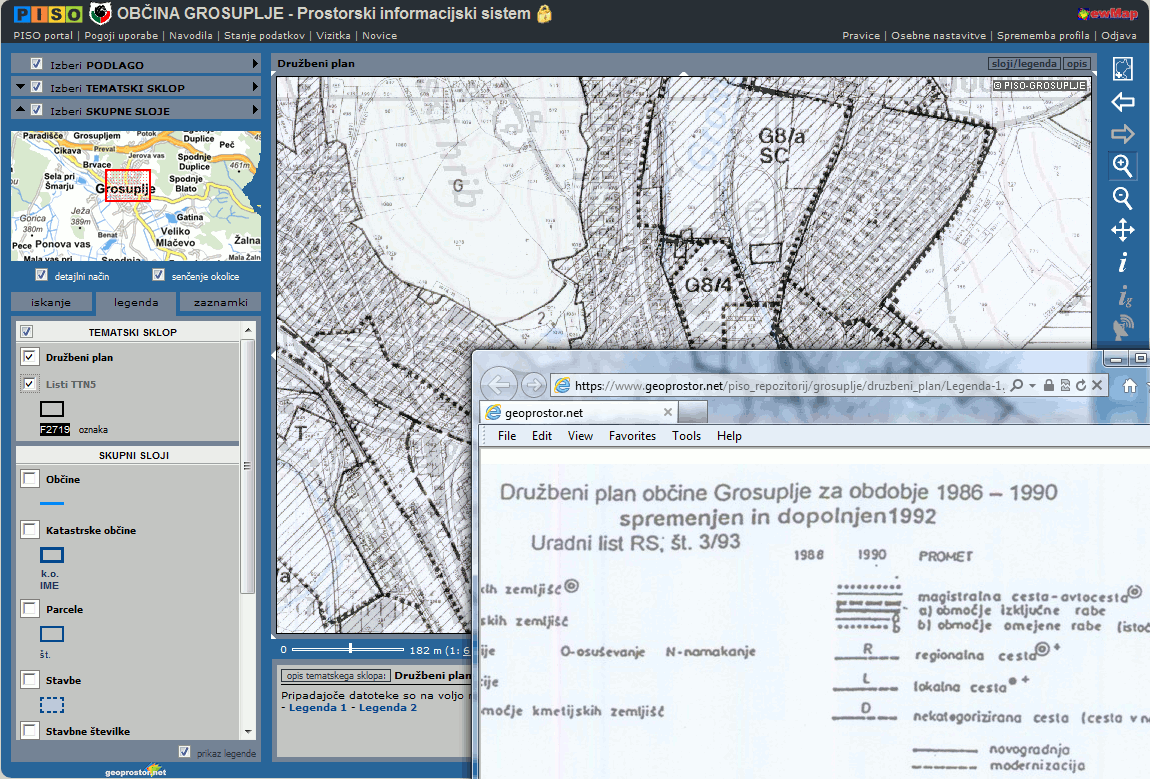The height and width of the screenshot is (779, 1150).
Task: Uncheck the 'detajlni način' checkbox
Action: (41, 275)
